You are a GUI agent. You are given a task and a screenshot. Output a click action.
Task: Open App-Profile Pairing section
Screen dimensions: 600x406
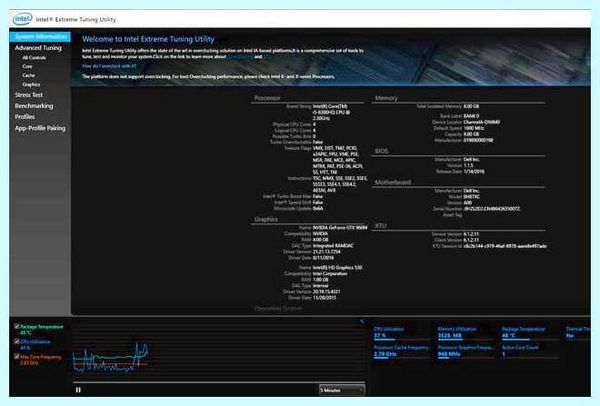tap(40, 128)
